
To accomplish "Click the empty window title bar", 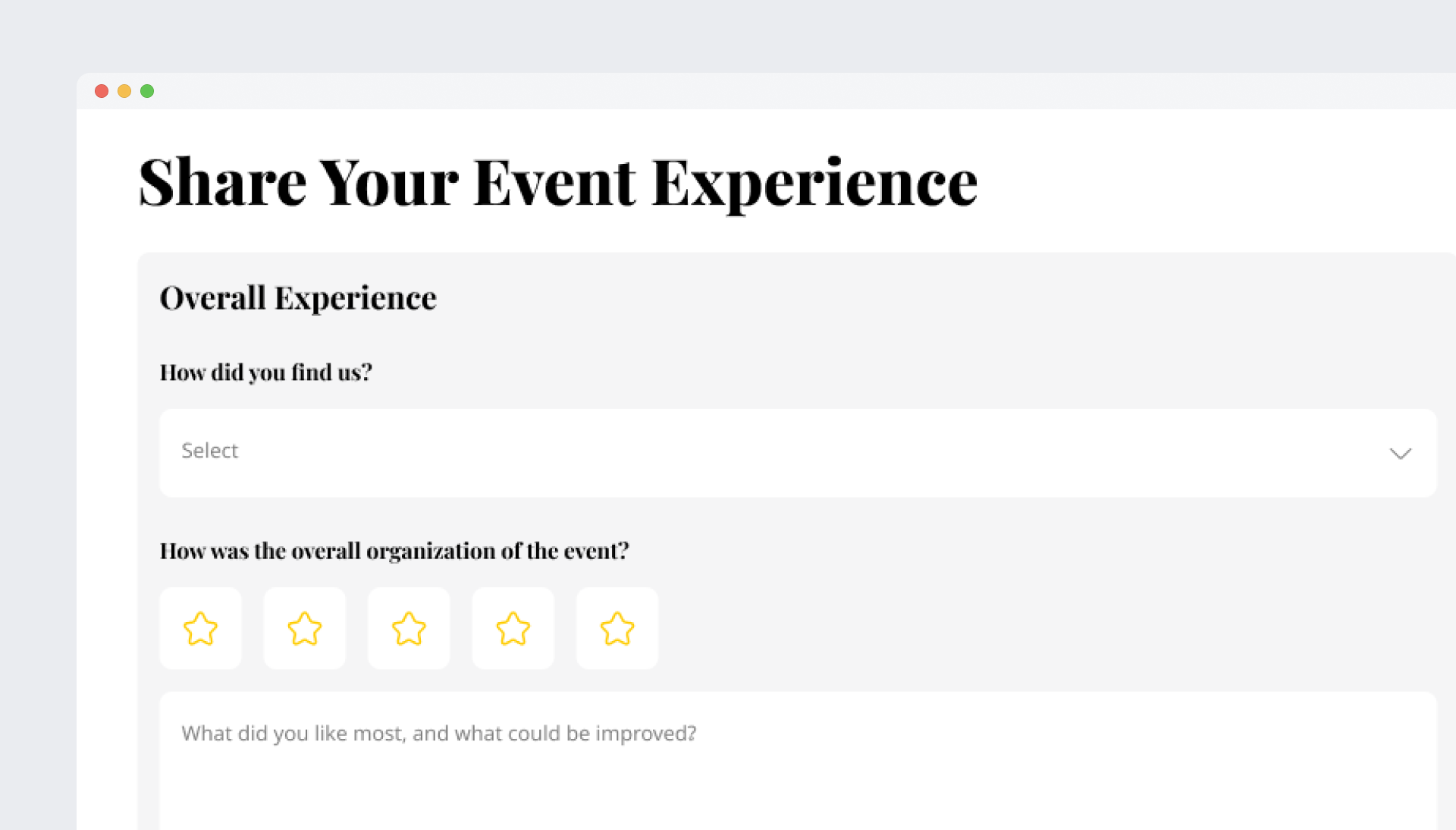I will (758, 91).
